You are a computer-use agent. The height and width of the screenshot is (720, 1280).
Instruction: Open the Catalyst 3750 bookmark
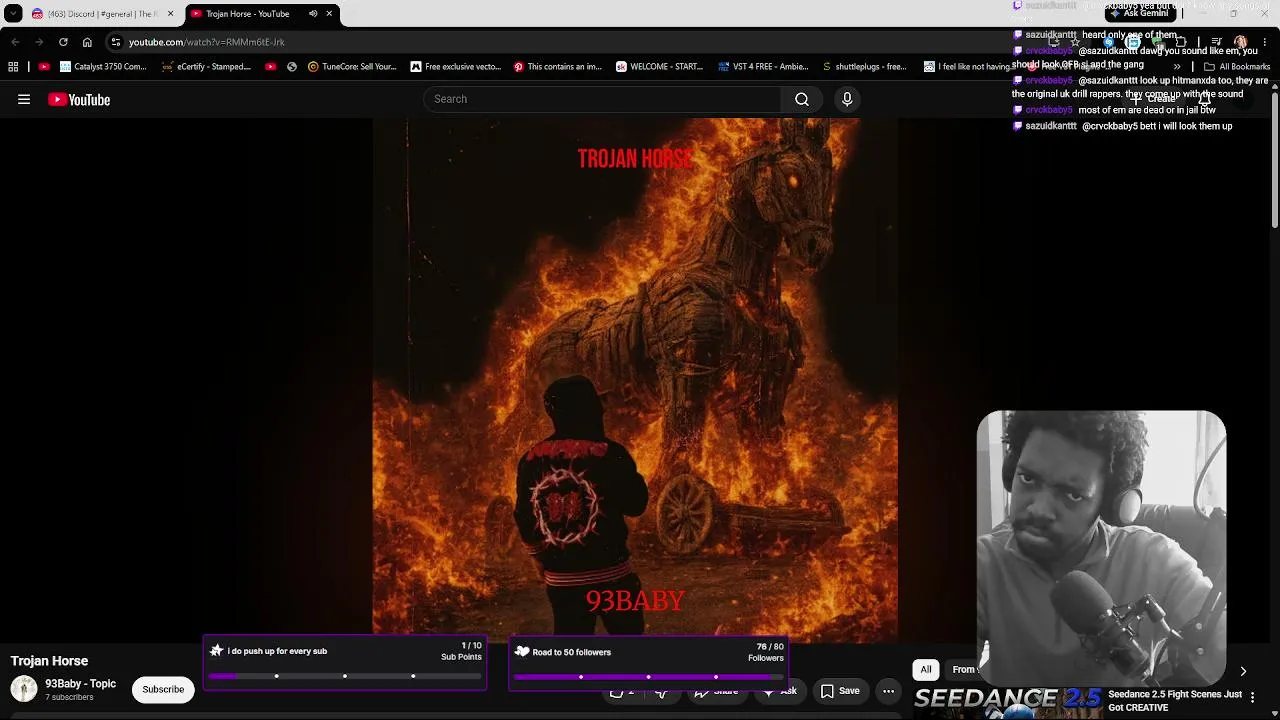point(103,67)
